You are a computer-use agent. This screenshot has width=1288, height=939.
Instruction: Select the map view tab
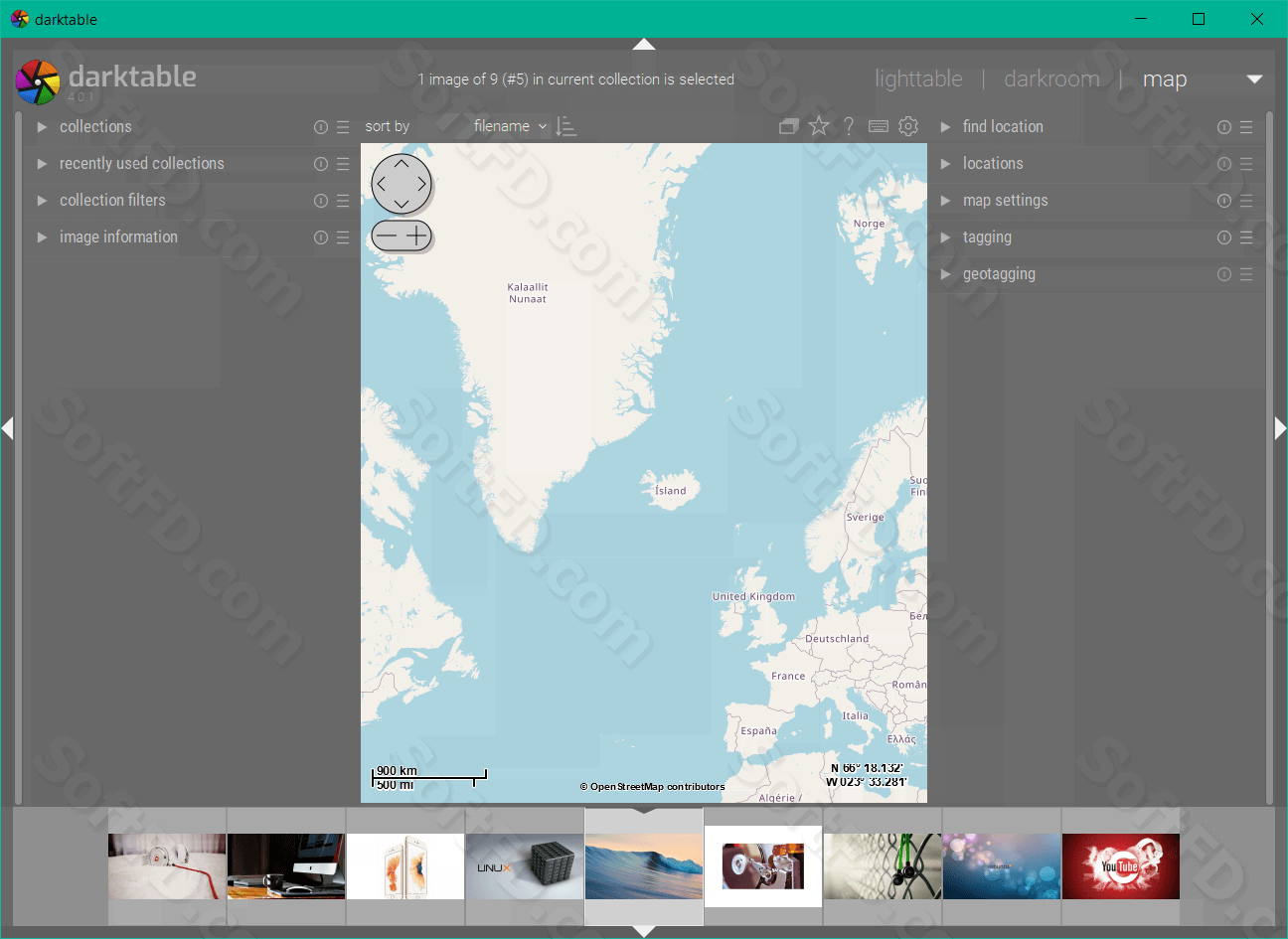click(x=1165, y=79)
